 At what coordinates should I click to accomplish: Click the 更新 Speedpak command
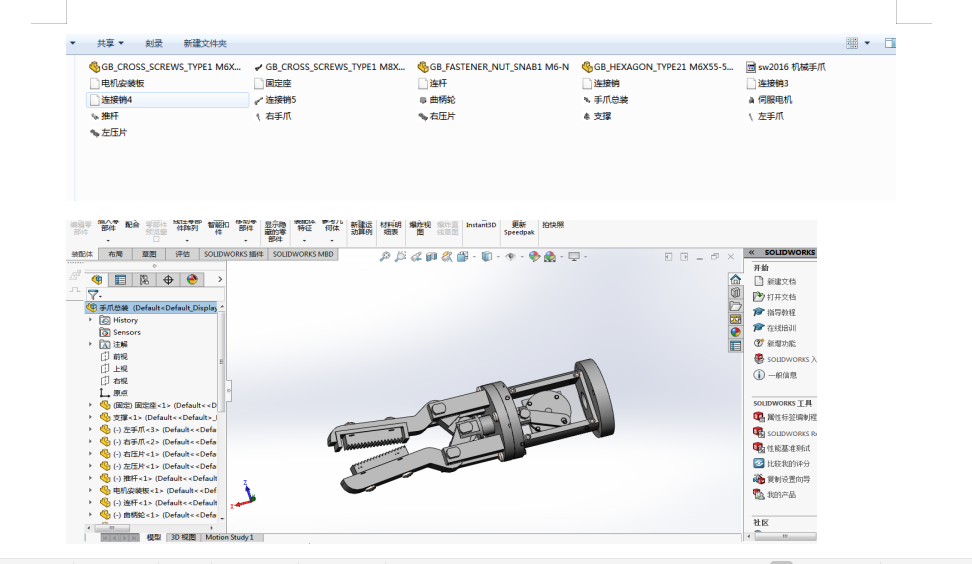click(x=519, y=228)
